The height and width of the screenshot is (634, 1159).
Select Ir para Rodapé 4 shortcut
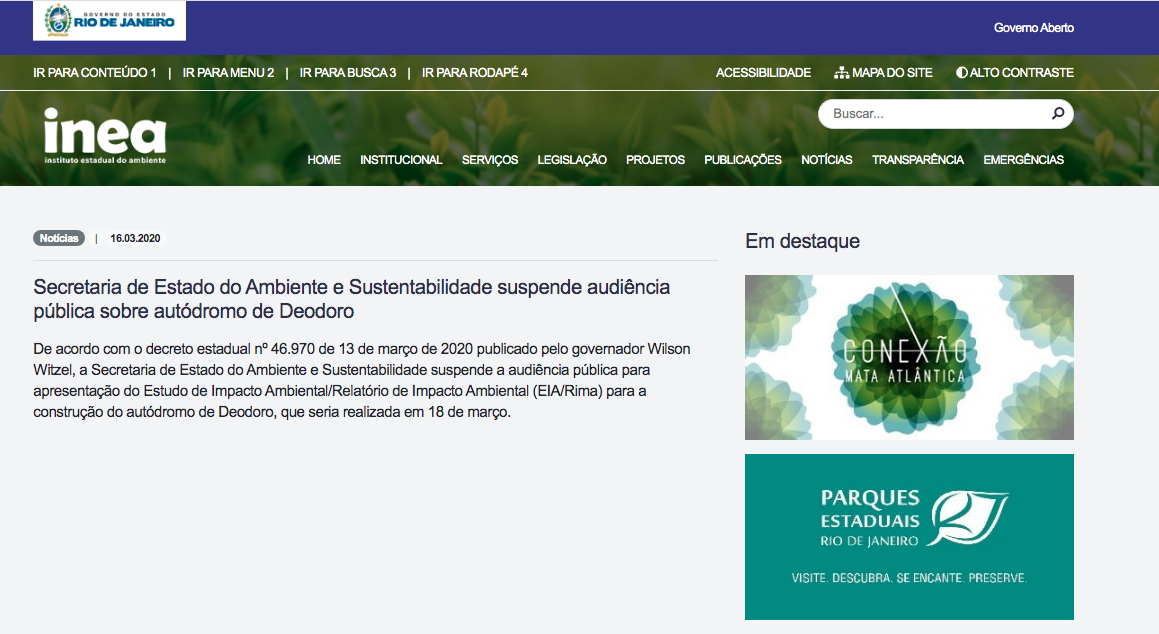pyautogui.click(x=474, y=73)
